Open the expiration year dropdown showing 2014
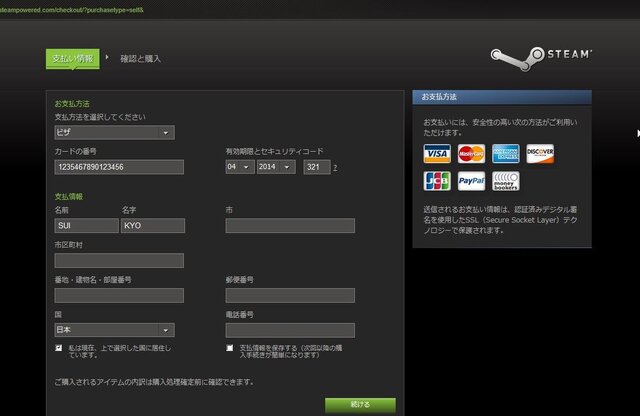Viewport: 640px width, 416px height. [280, 166]
